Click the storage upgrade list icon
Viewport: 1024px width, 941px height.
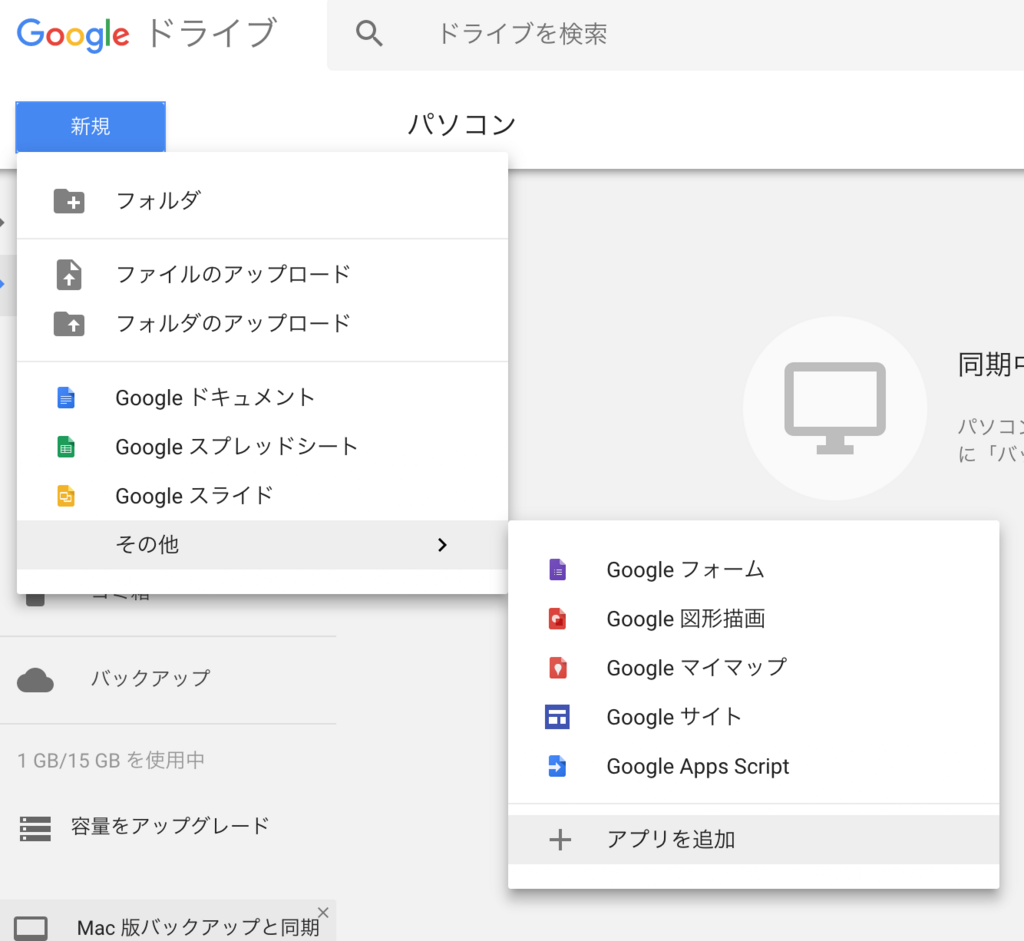coord(35,827)
